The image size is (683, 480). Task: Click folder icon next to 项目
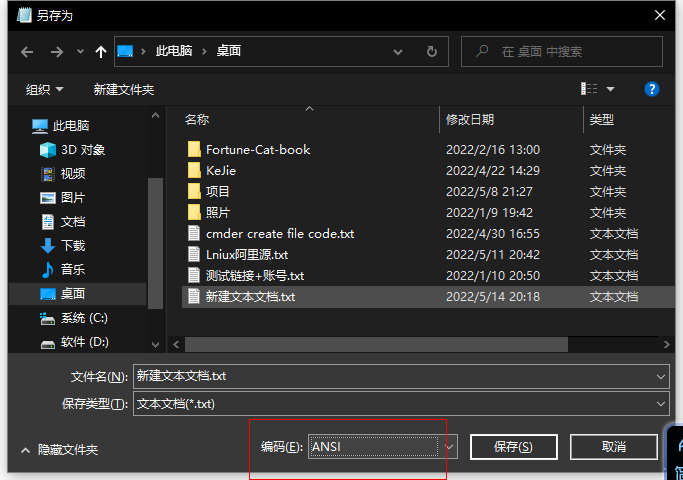pyautogui.click(x=194, y=191)
